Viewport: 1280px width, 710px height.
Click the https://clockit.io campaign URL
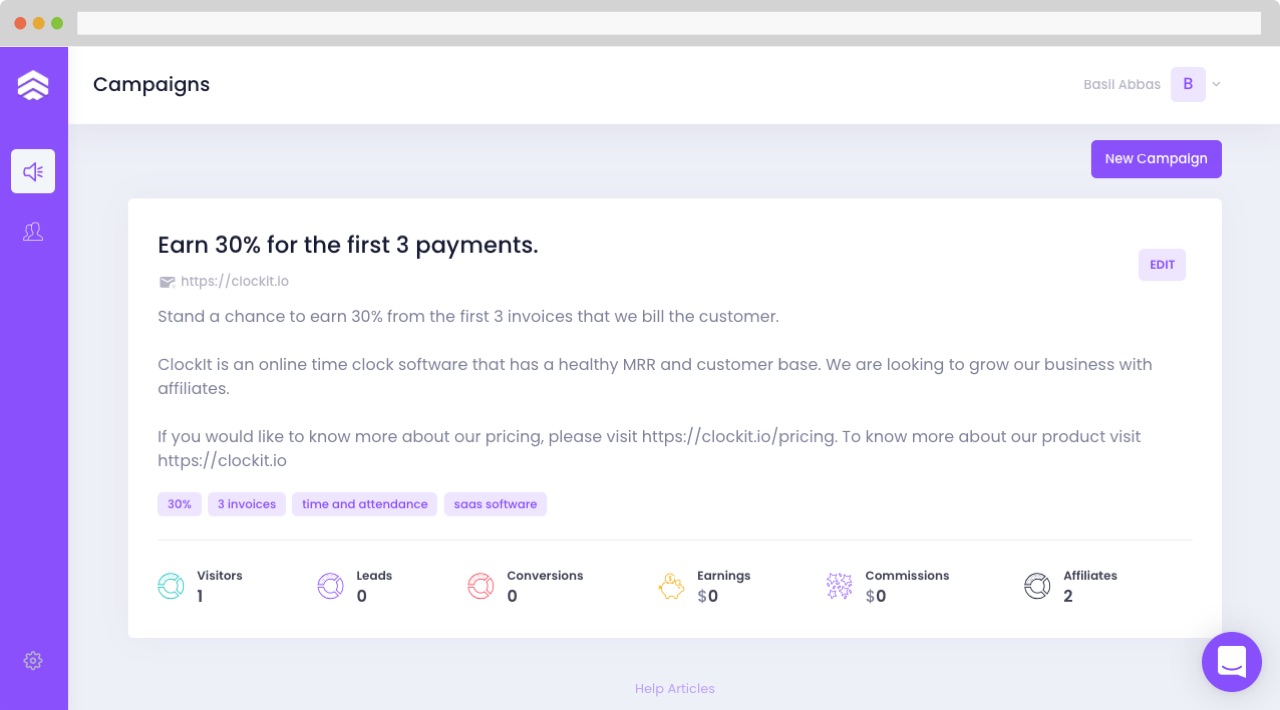click(x=235, y=282)
